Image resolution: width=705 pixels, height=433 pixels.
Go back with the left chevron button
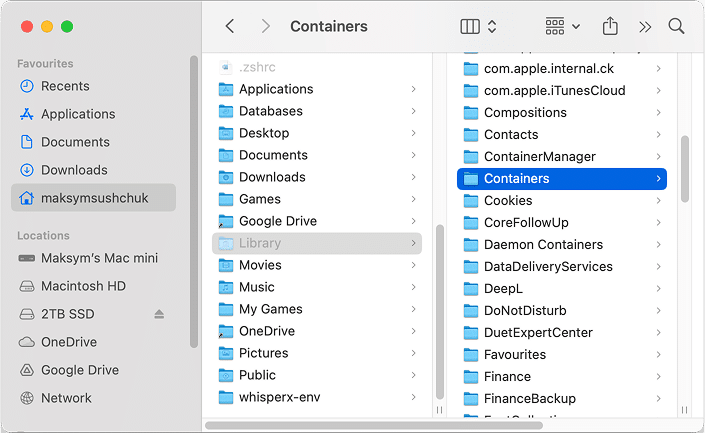tap(230, 26)
